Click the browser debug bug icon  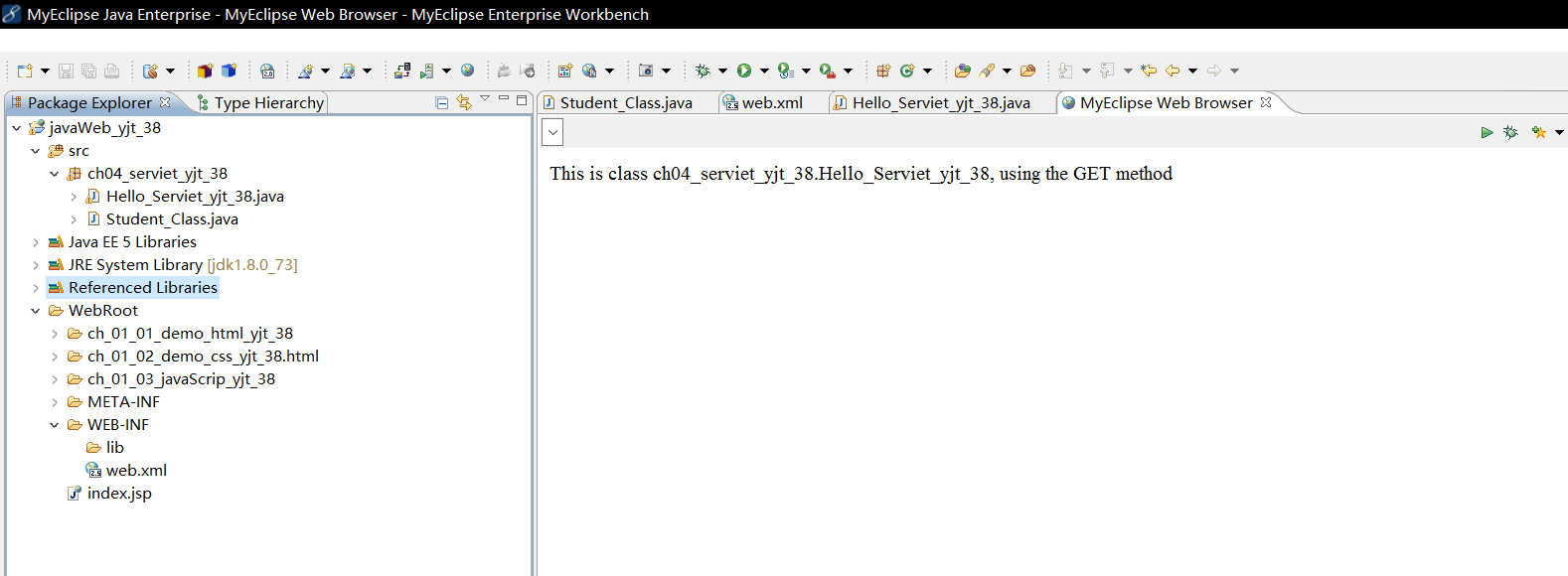click(x=1510, y=132)
